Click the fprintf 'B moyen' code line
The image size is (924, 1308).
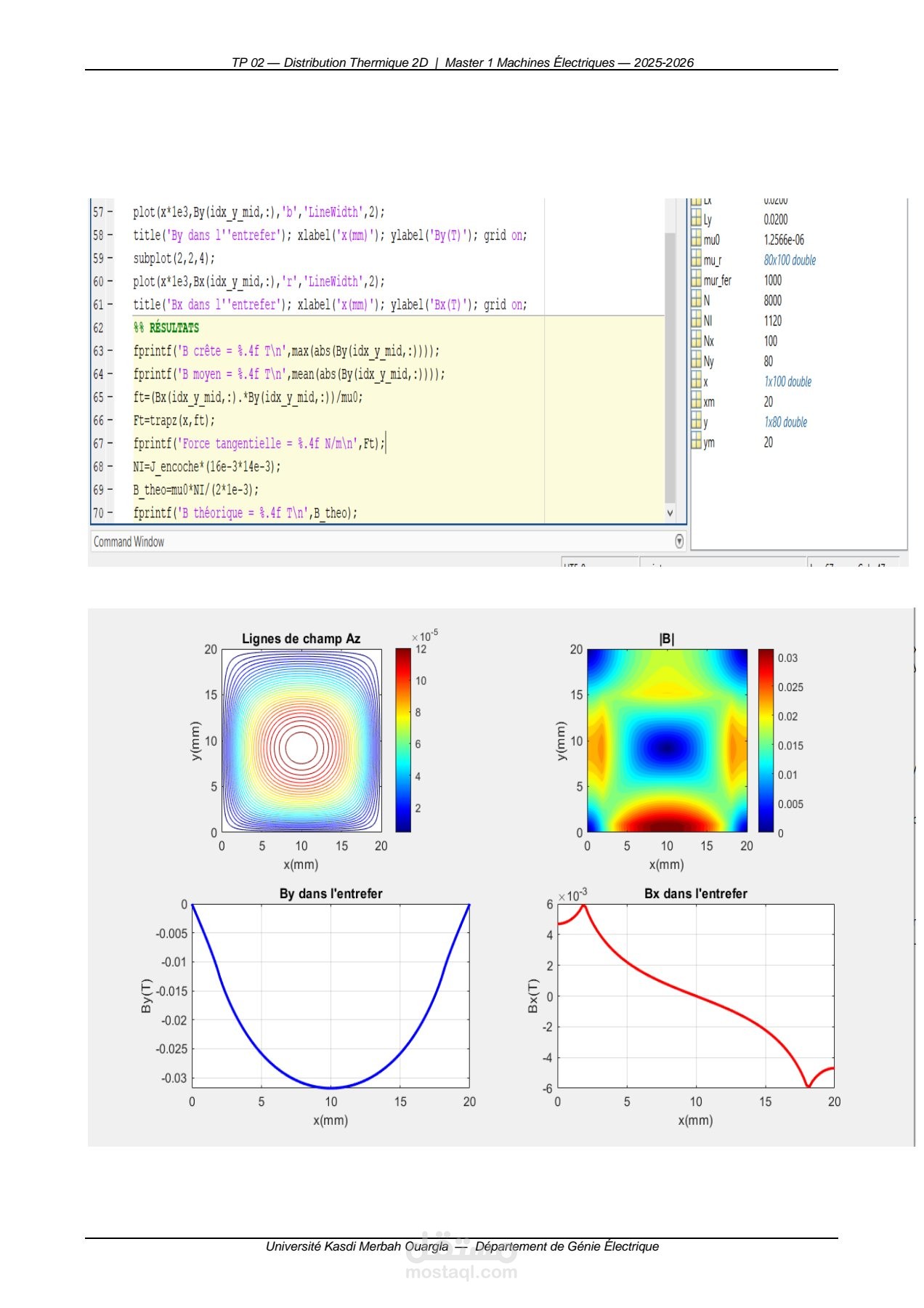tap(289, 374)
